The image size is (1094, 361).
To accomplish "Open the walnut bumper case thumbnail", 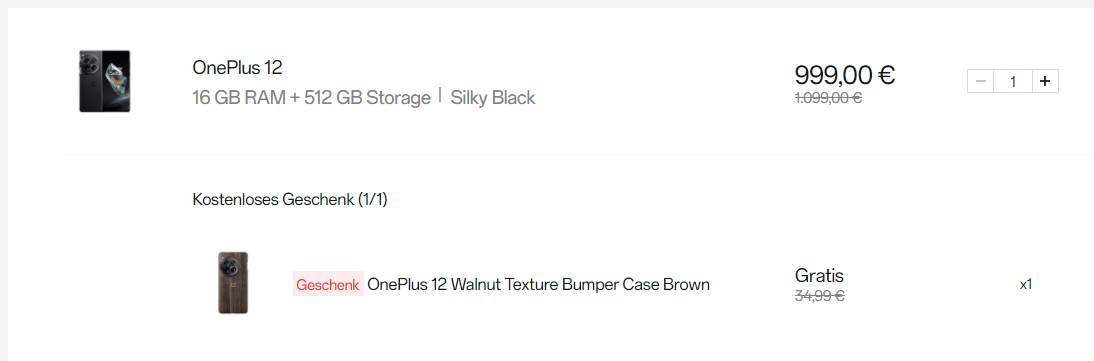I will [233, 283].
